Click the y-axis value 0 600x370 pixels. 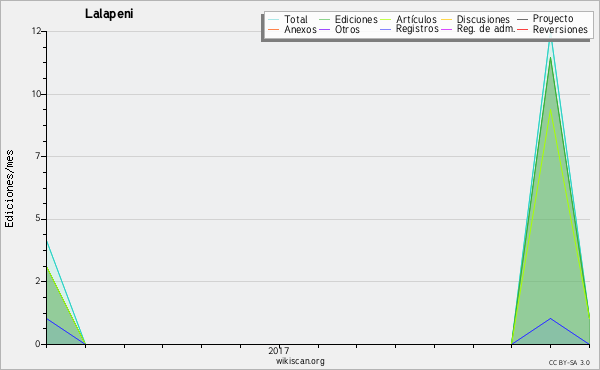point(38,344)
